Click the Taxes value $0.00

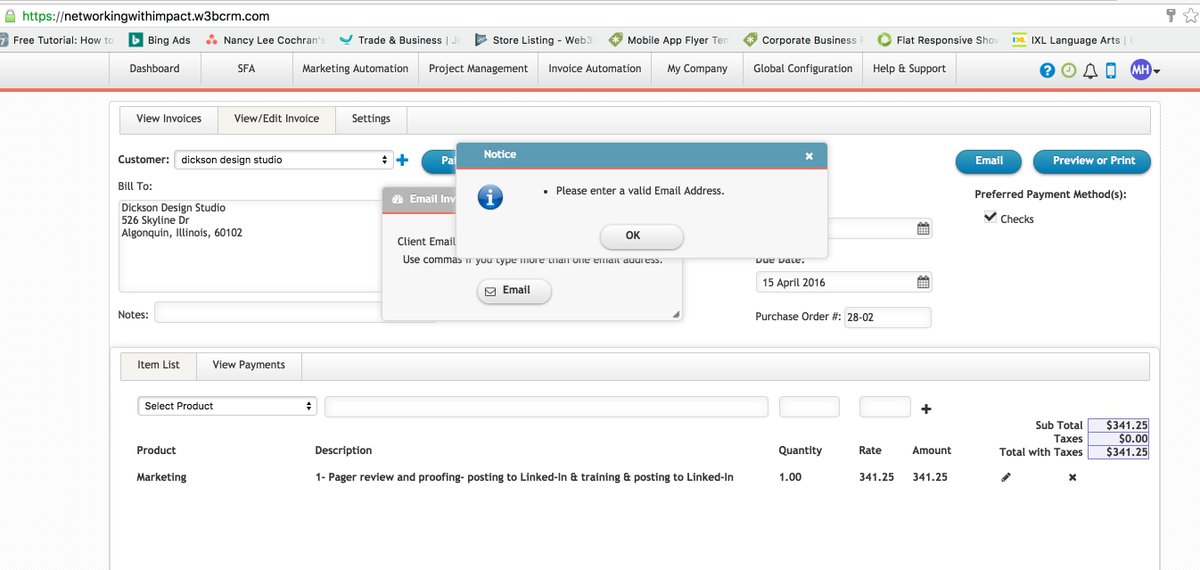(x=1118, y=438)
